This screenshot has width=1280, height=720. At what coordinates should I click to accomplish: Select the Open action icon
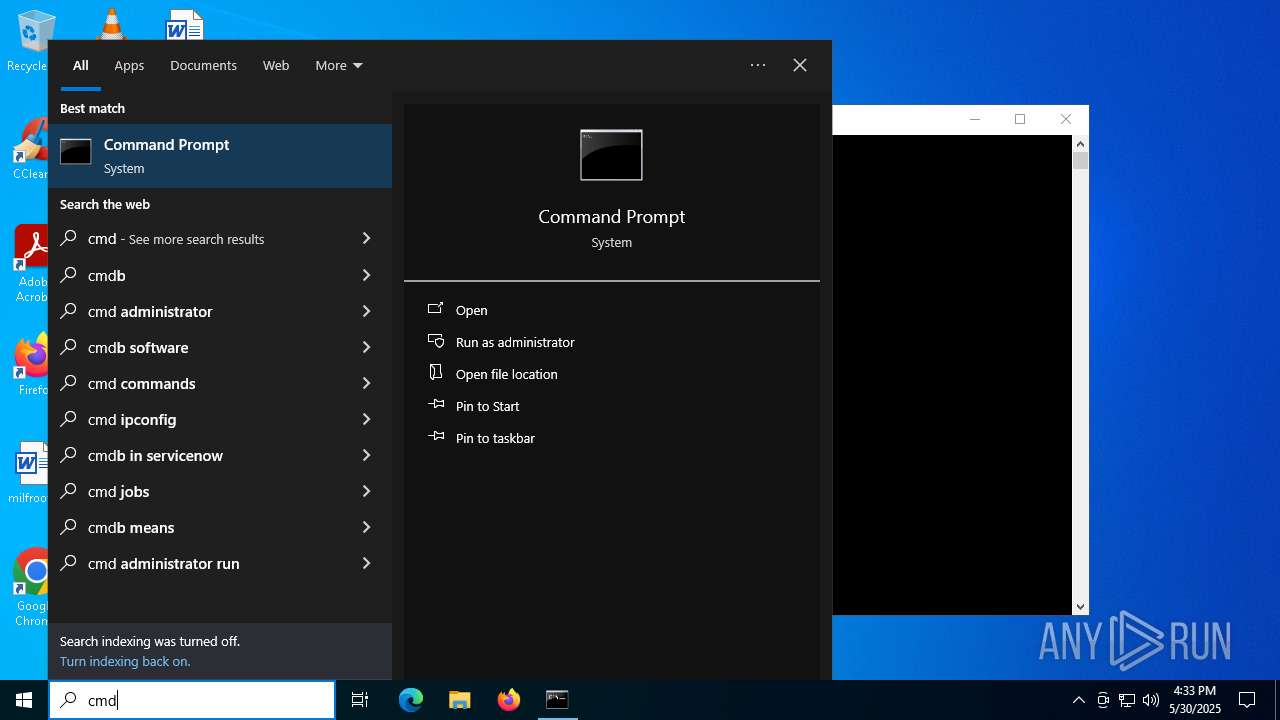[435, 309]
